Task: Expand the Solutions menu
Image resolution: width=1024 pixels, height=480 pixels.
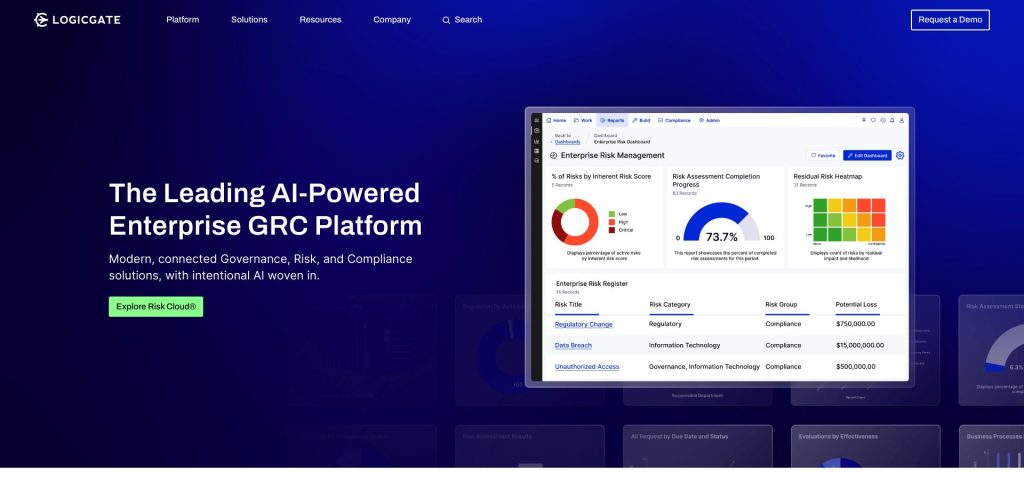Action: [x=249, y=20]
